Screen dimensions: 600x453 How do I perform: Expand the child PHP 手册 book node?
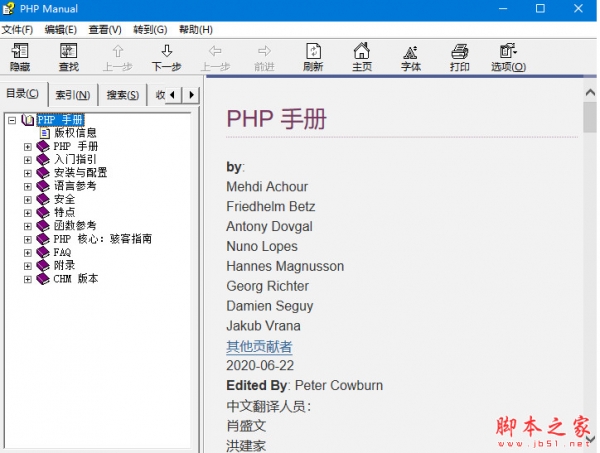[x=28, y=147]
